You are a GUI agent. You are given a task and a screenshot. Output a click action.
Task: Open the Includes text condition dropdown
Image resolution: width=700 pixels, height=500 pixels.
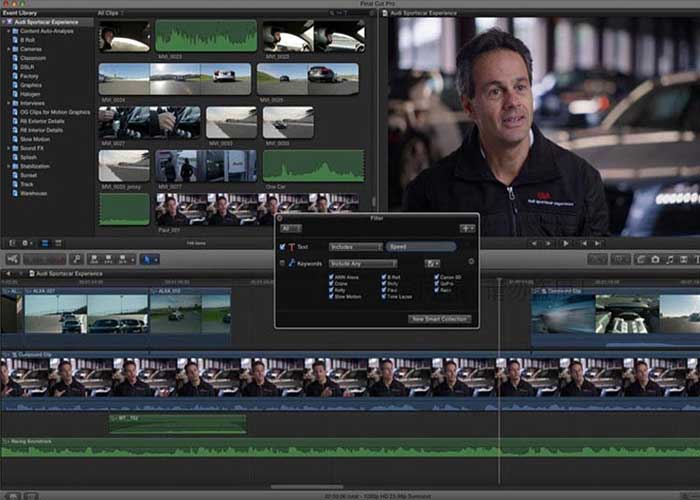(x=356, y=247)
